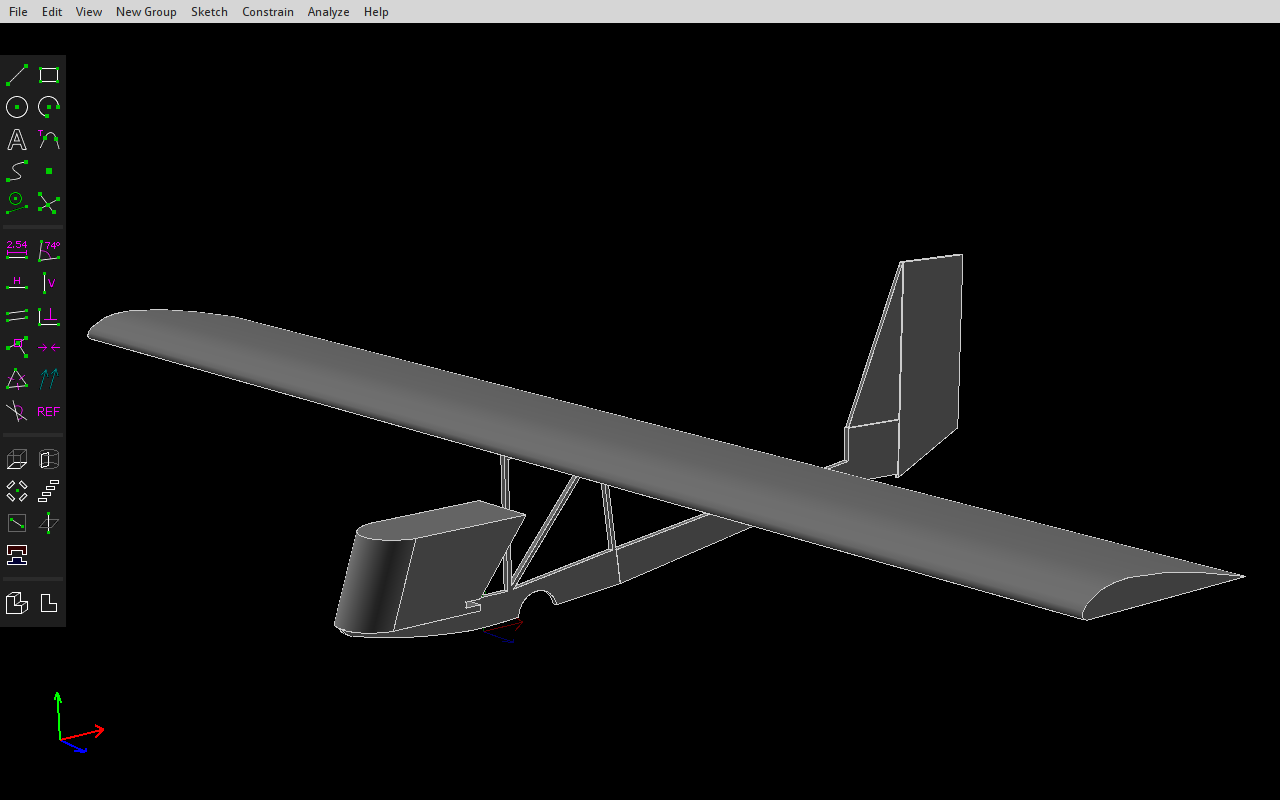Open the File menu

(18, 12)
